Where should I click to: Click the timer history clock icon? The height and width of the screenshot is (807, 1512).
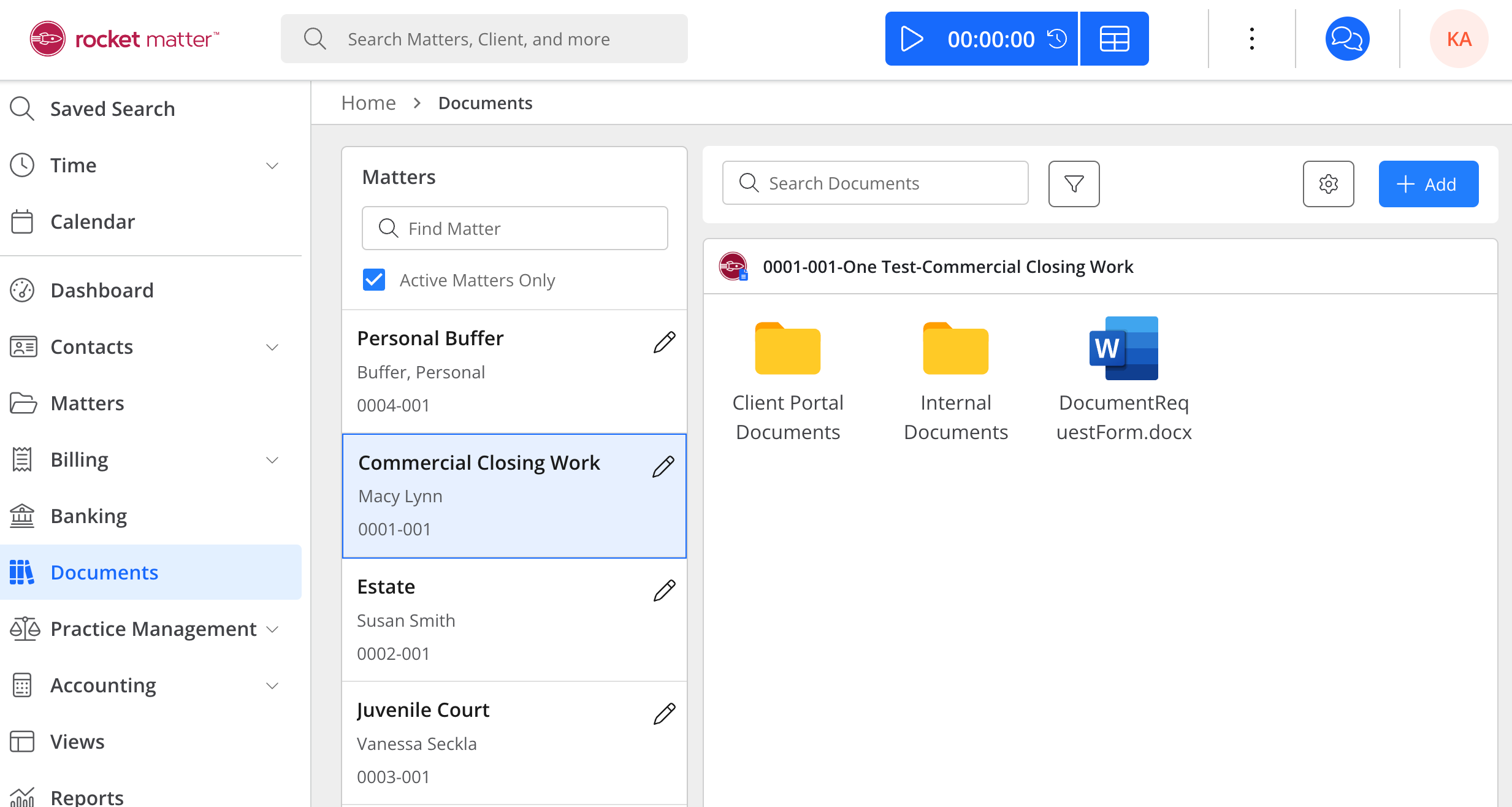point(1057,39)
